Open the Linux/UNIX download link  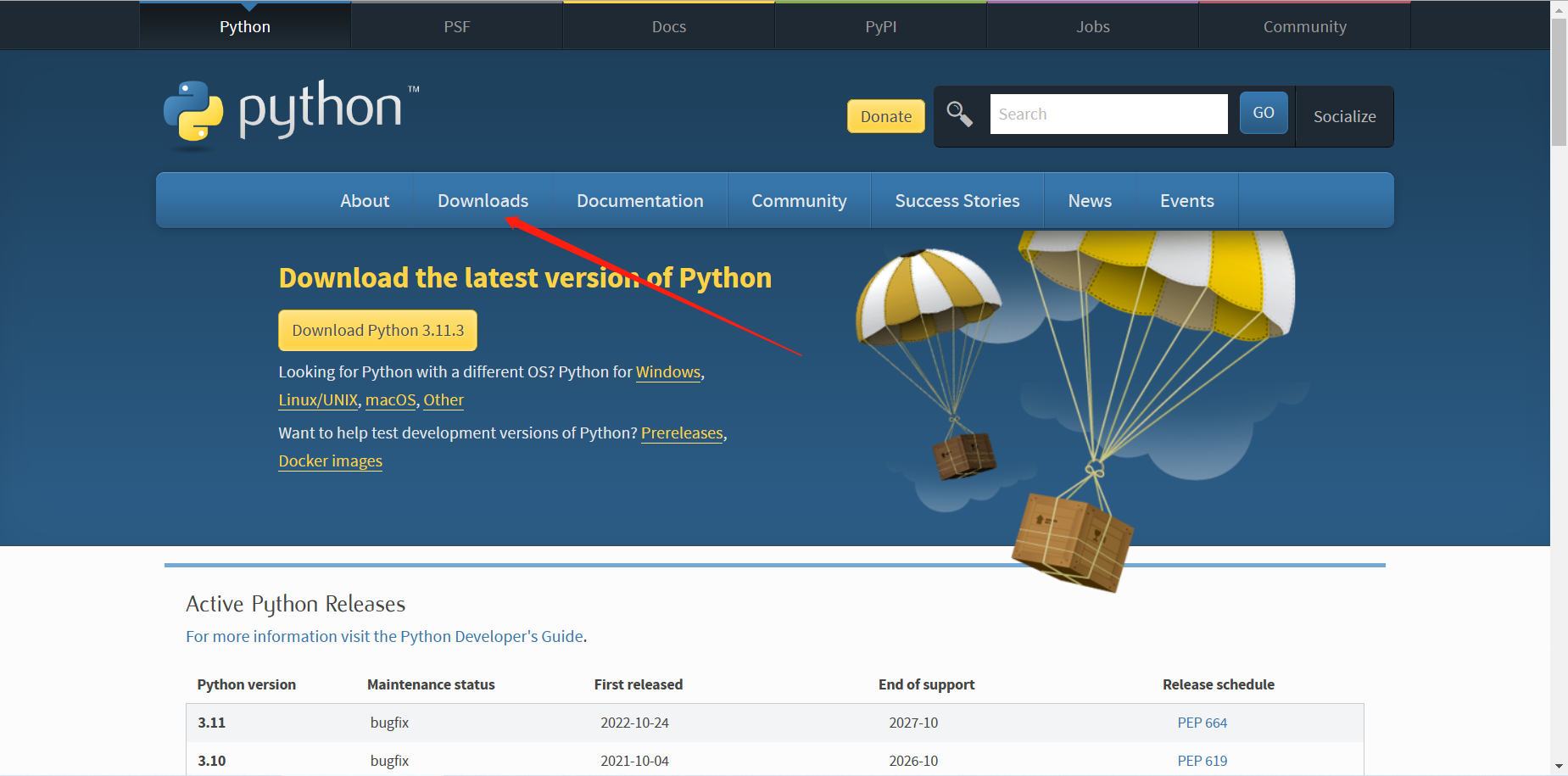pos(318,400)
